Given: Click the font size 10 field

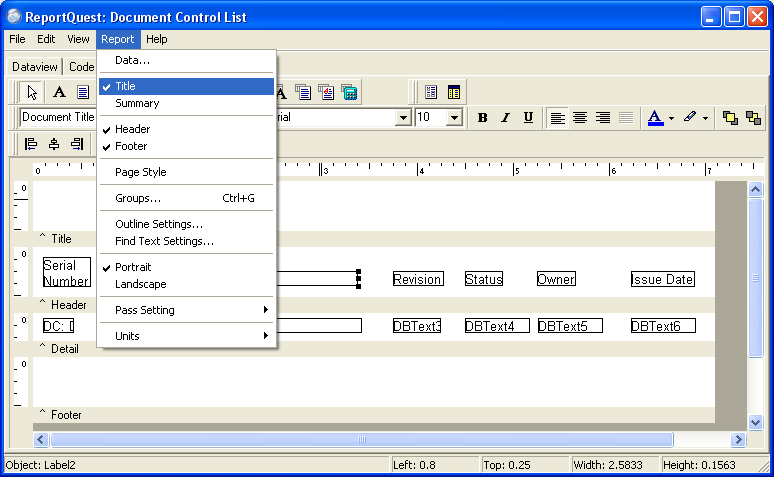Looking at the screenshot, I should [x=431, y=118].
